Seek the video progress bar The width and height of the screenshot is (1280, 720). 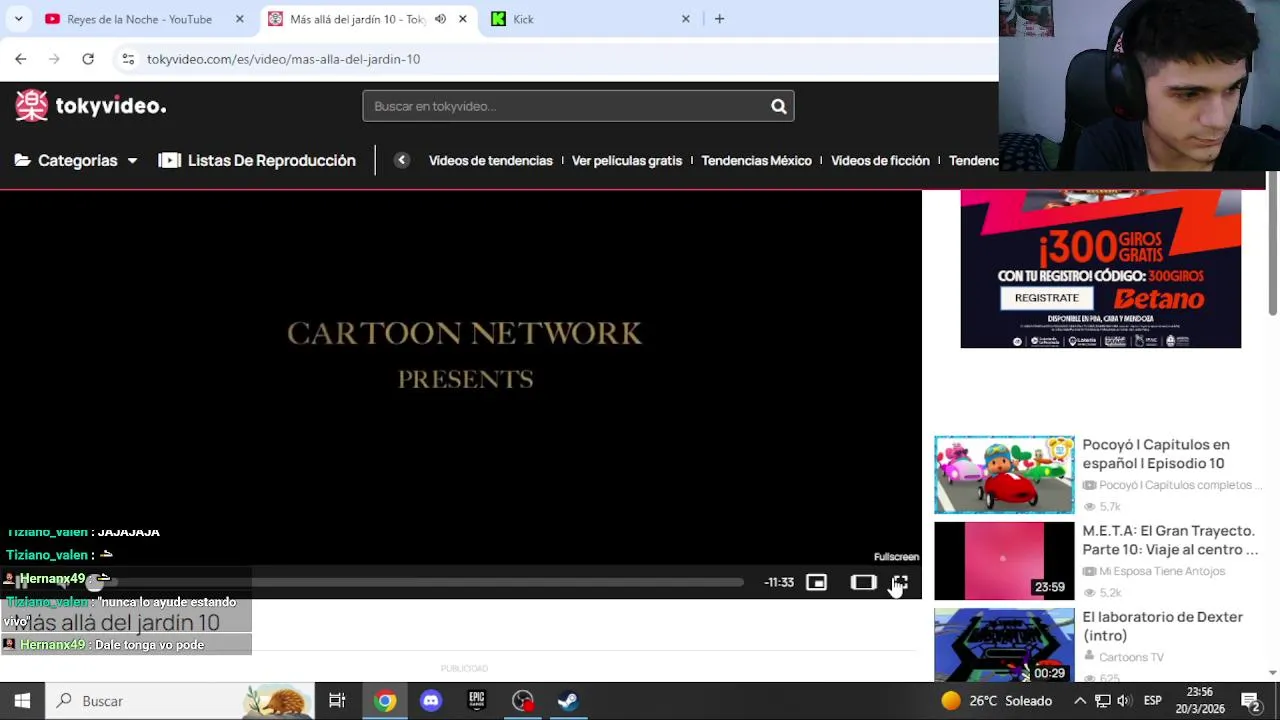(420, 582)
